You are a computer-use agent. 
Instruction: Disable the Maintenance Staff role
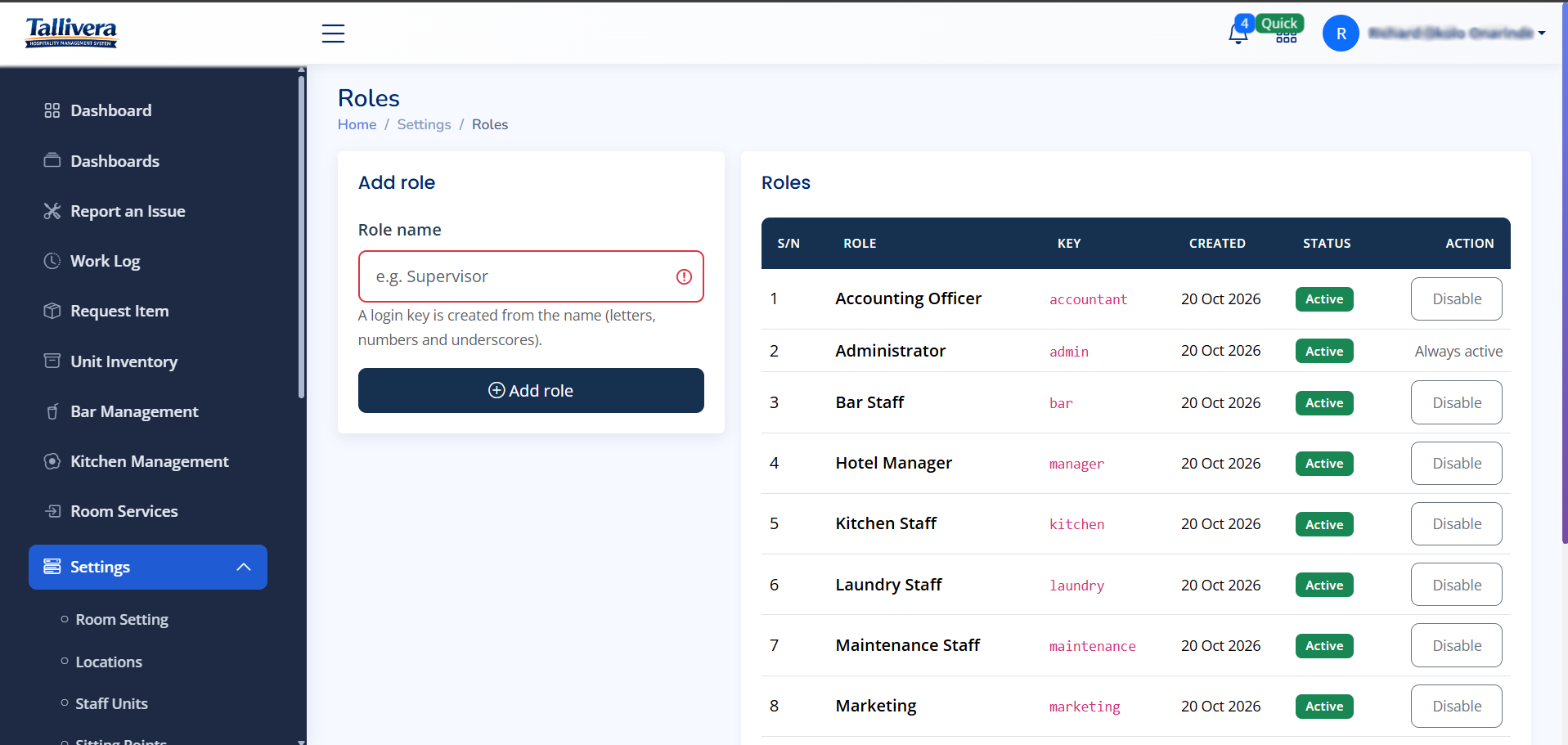[1456, 645]
